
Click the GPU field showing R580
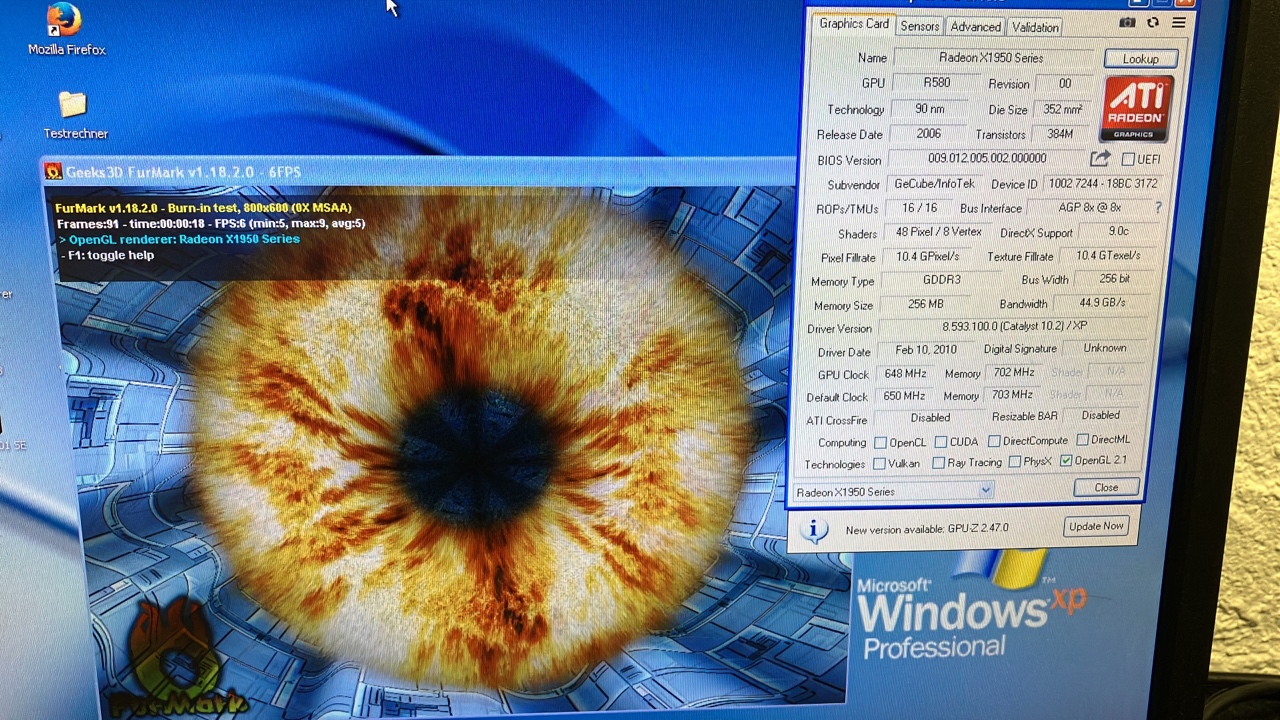tap(936, 84)
